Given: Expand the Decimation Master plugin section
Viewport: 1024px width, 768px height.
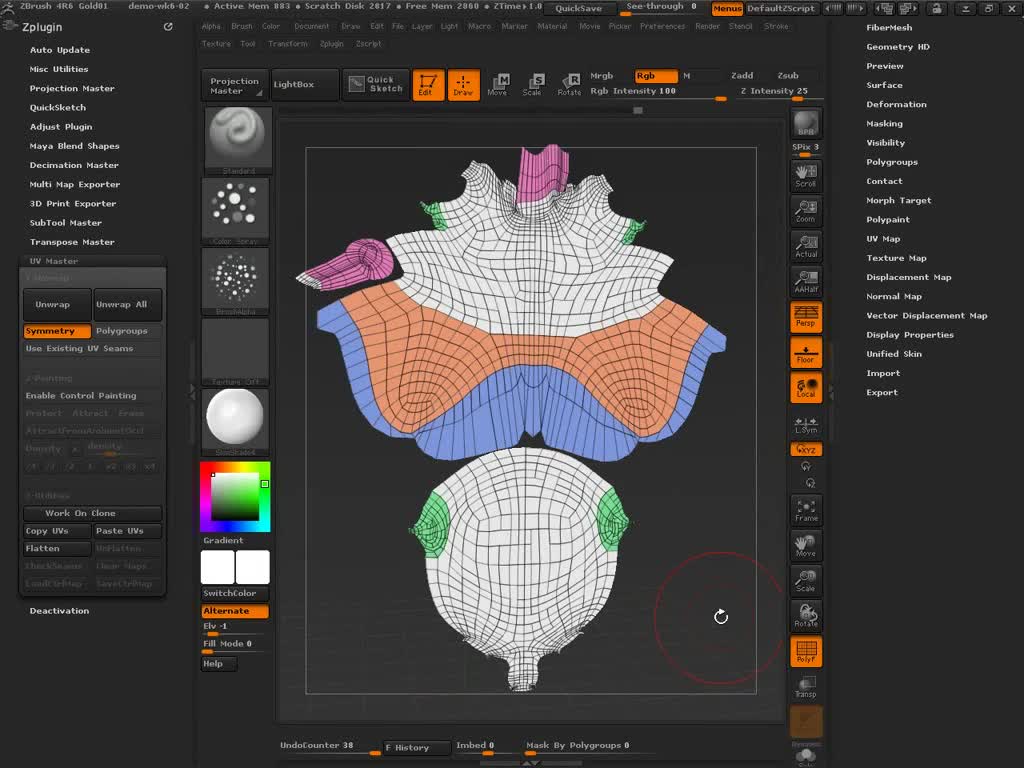Looking at the screenshot, I should (x=74, y=165).
